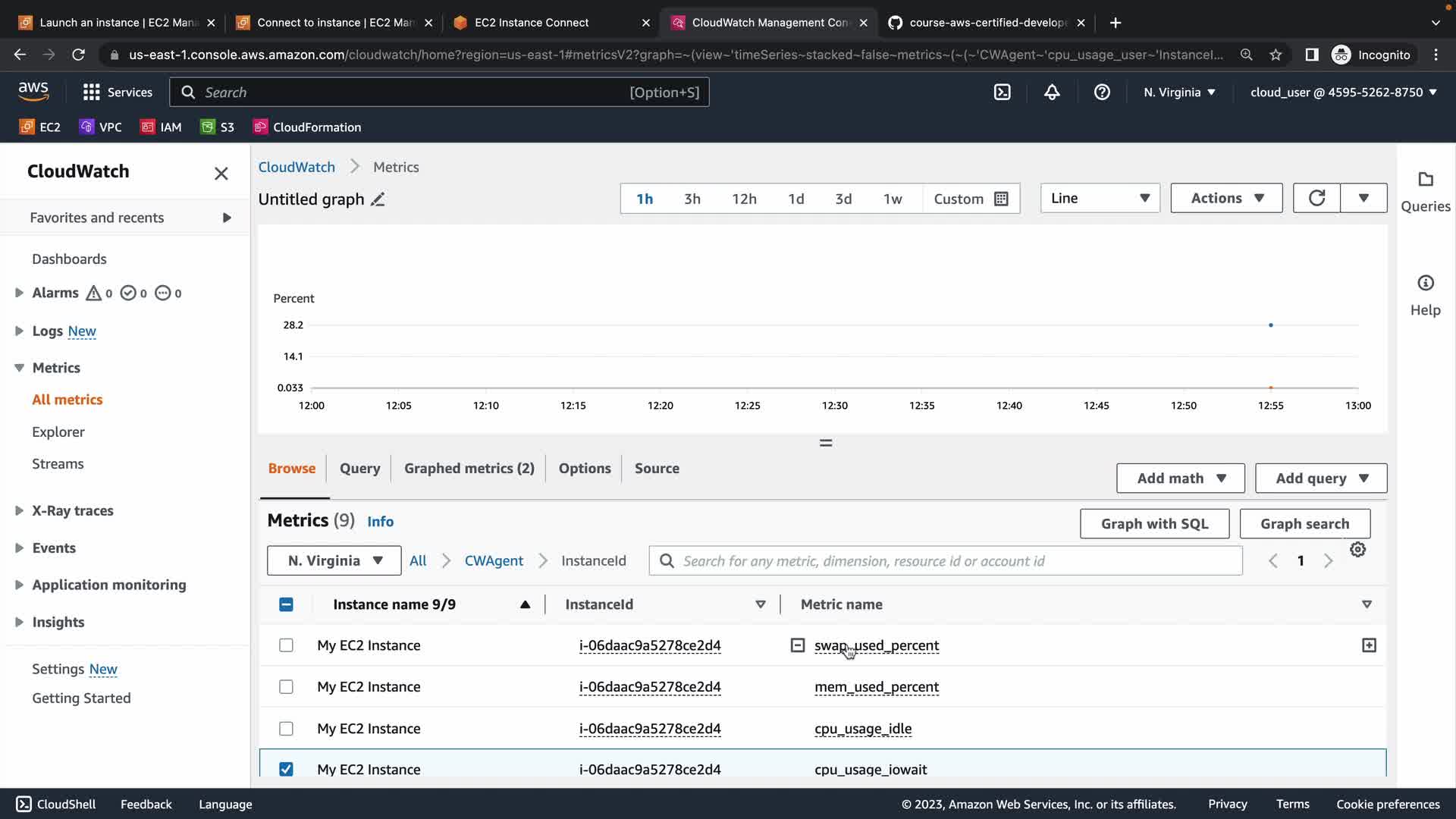Open the metrics table settings gear icon
Viewport: 1456px width, 819px height.
(1357, 550)
